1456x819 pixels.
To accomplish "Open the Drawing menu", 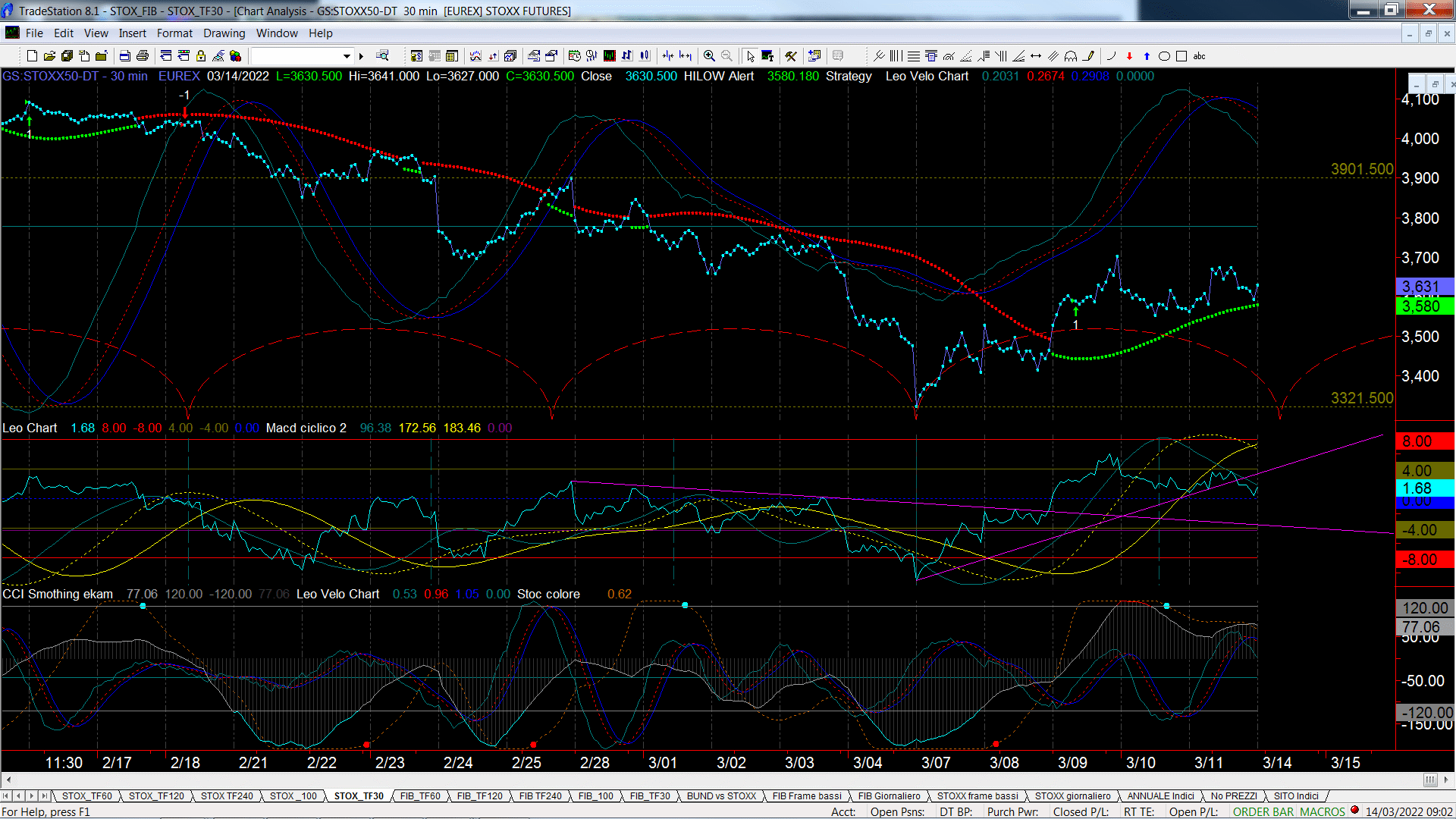I will 224,33.
